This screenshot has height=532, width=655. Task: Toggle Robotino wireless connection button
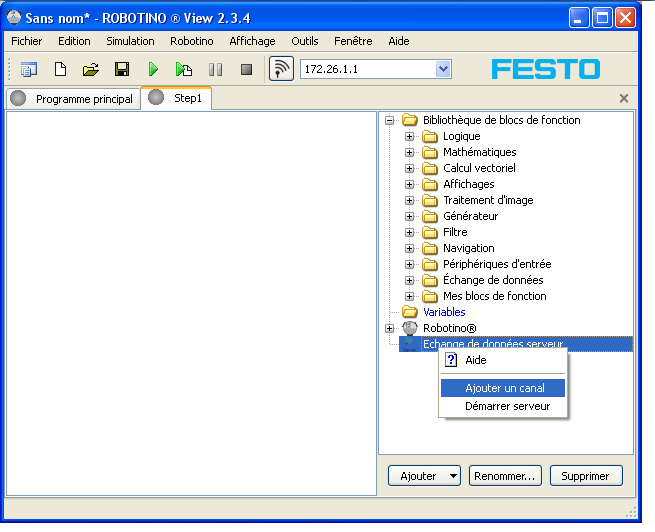coord(281,69)
